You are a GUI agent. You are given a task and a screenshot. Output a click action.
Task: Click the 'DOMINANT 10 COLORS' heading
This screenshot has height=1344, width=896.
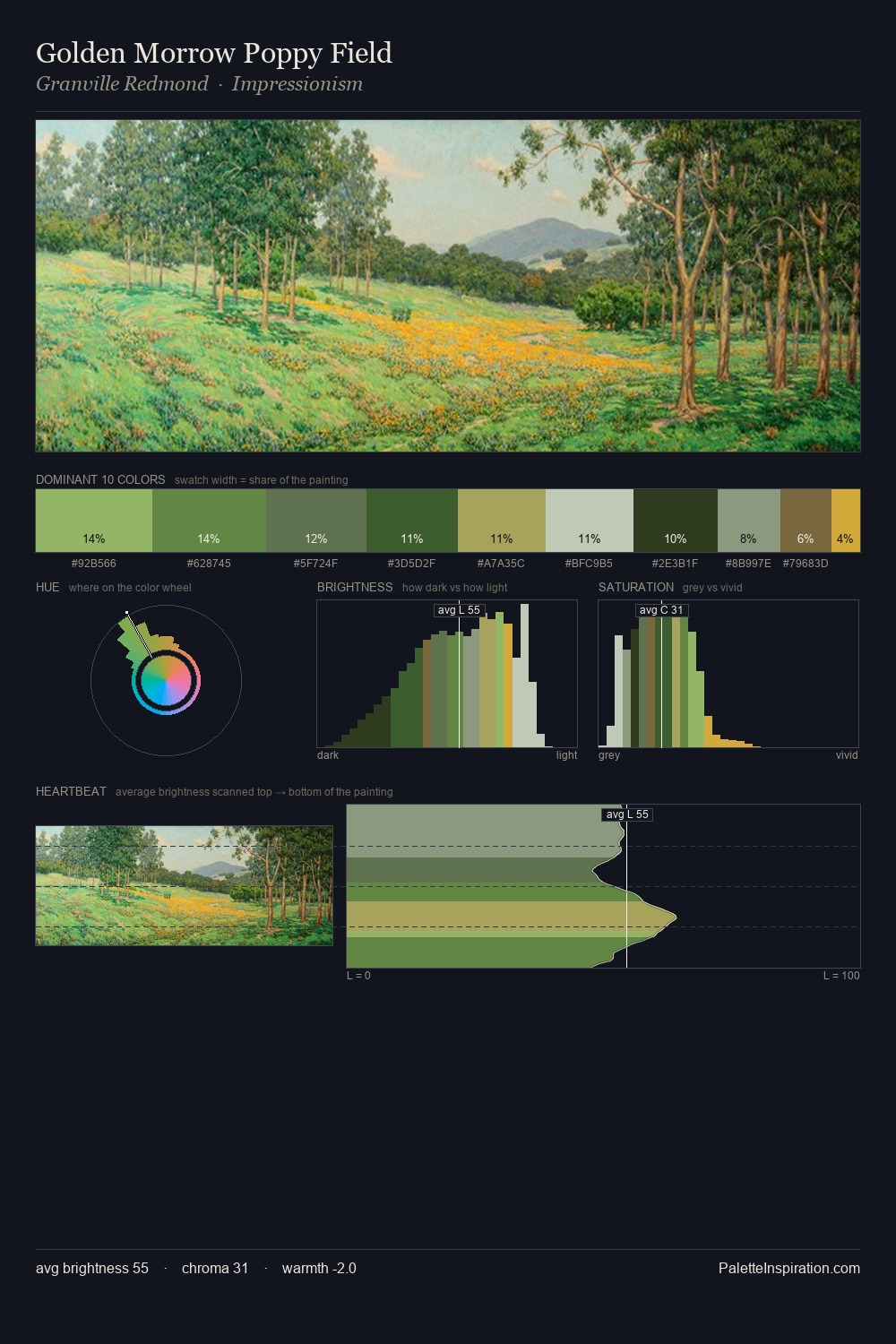pyautogui.click(x=100, y=479)
